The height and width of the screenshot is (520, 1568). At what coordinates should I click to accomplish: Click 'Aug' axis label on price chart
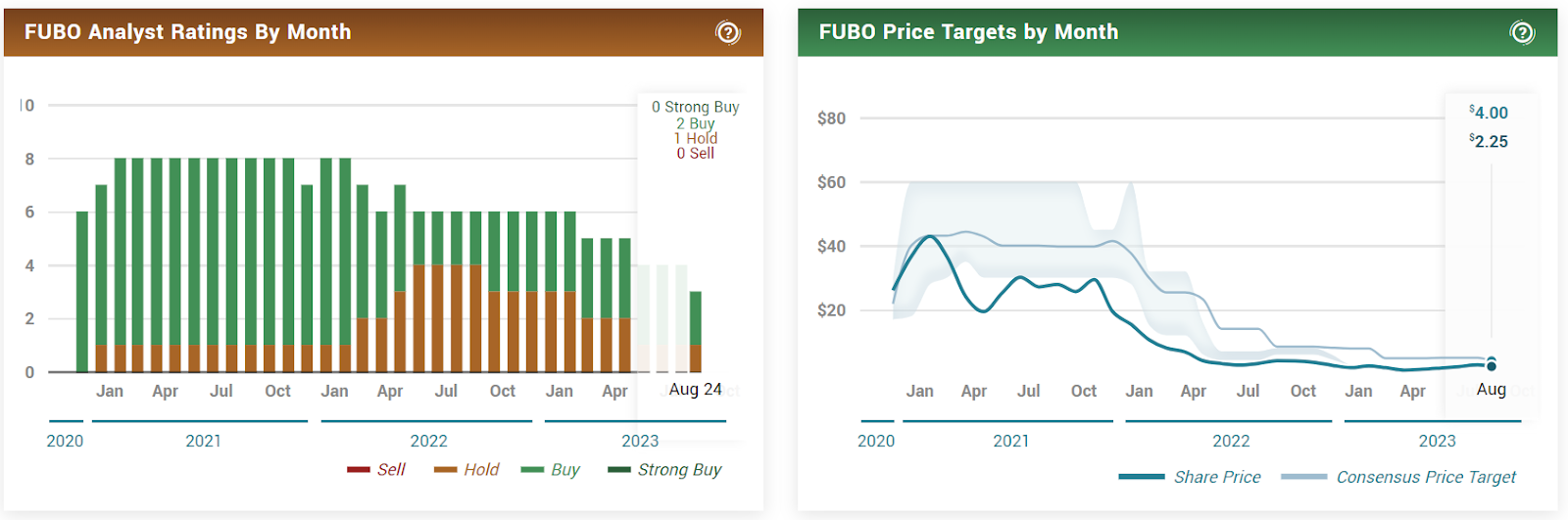1492,390
